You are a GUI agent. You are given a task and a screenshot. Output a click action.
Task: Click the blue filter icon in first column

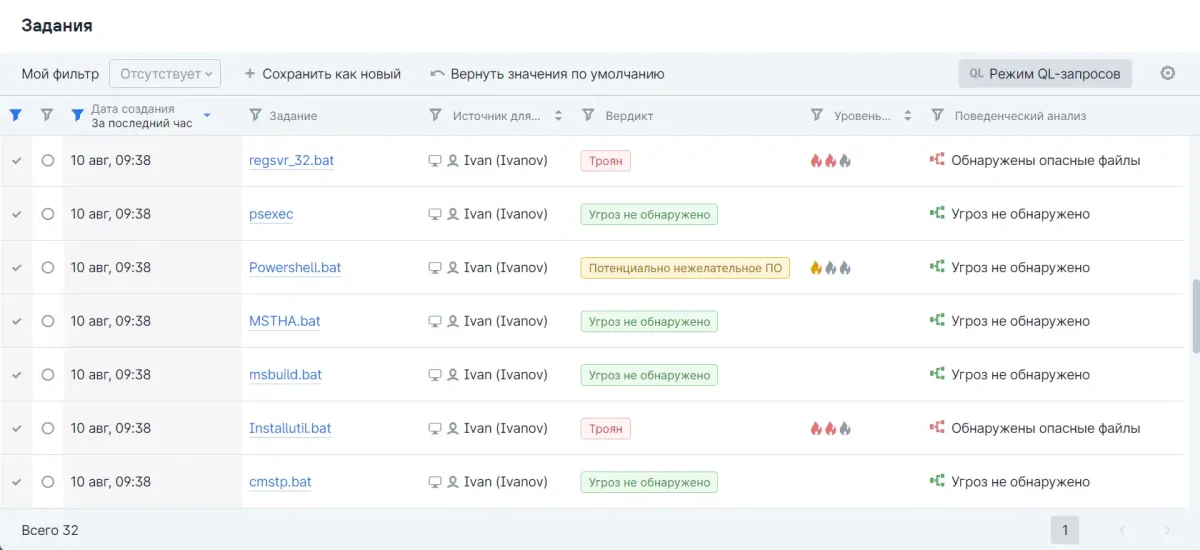(15, 116)
